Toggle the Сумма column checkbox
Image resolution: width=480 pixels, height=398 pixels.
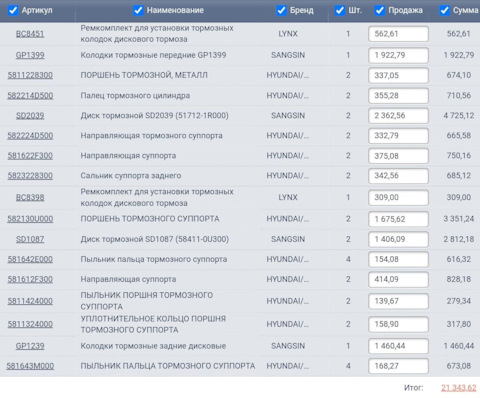(x=444, y=10)
